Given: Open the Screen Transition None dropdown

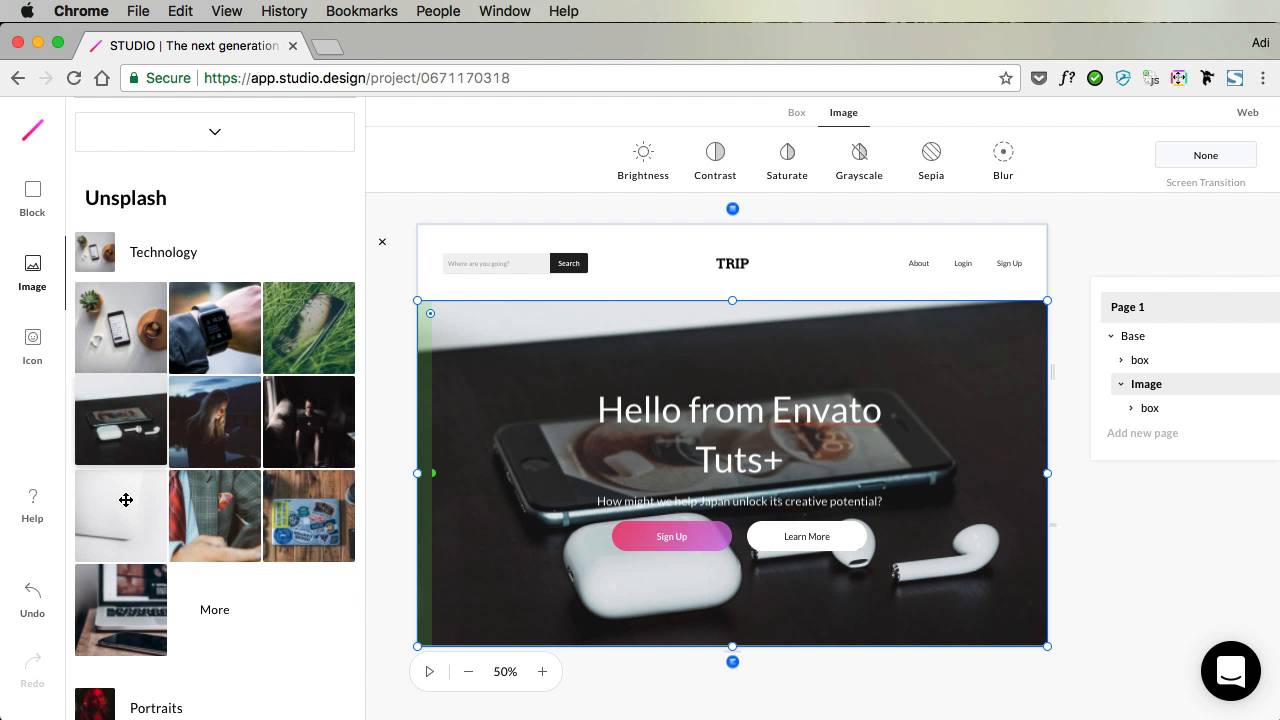Looking at the screenshot, I should [x=1206, y=155].
